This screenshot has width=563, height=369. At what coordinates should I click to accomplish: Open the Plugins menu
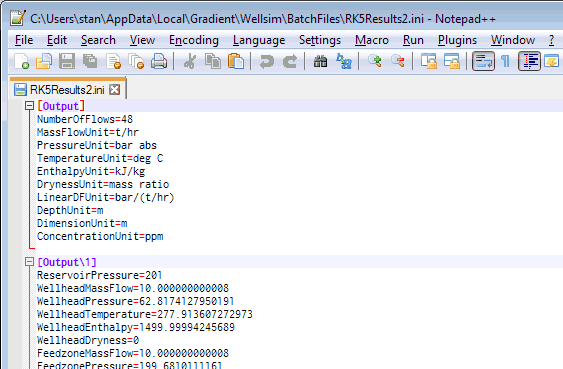[457, 40]
